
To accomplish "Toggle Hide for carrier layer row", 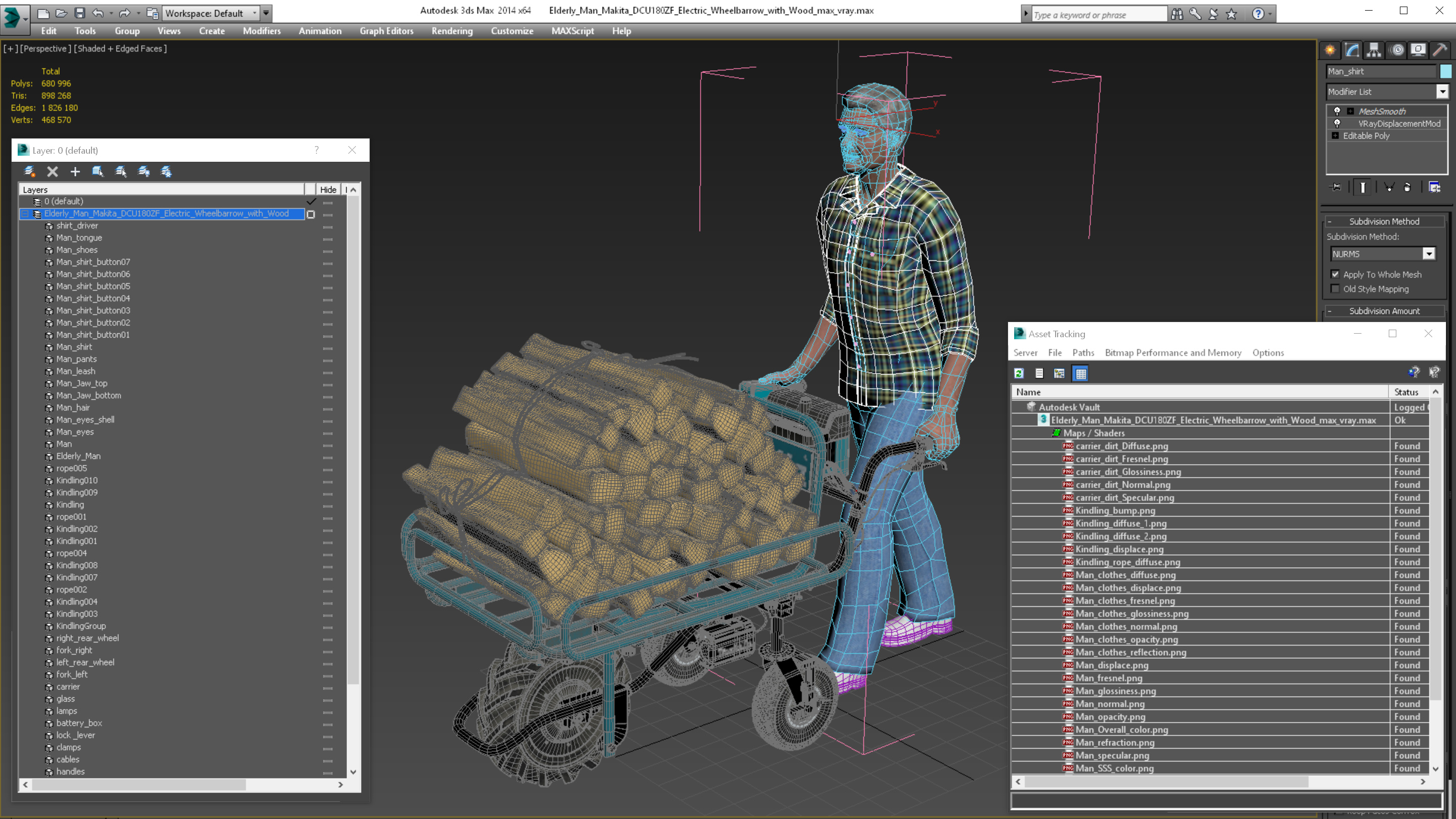I will (328, 688).
